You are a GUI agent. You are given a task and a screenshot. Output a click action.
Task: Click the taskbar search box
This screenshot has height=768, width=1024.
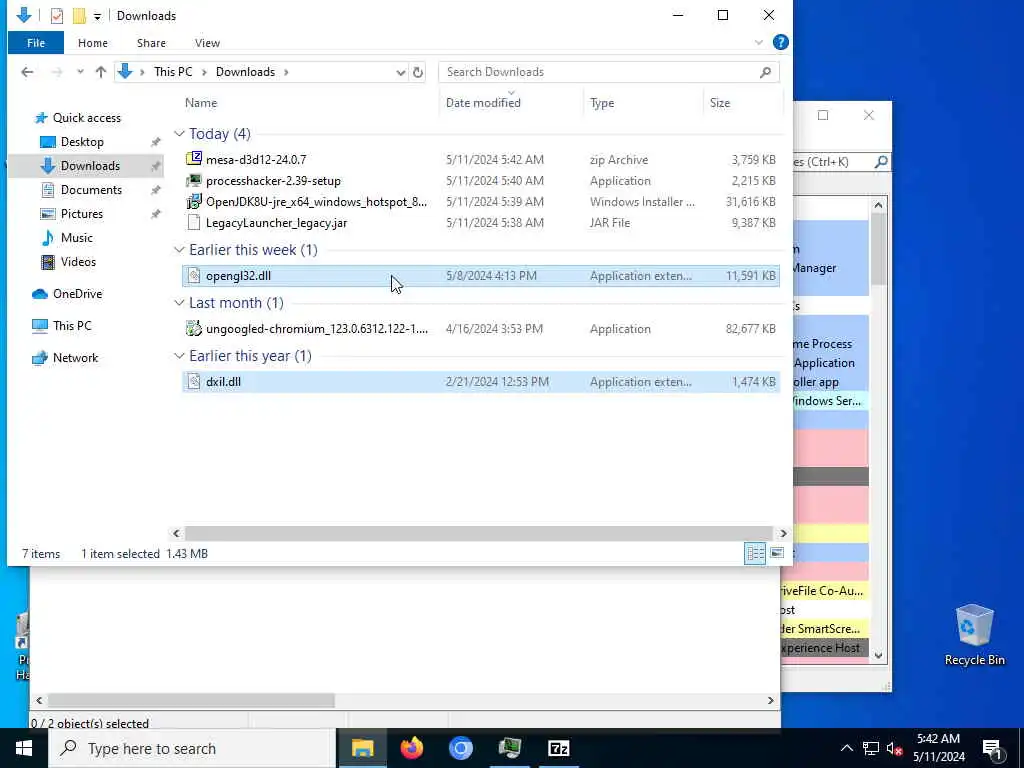(192, 748)
